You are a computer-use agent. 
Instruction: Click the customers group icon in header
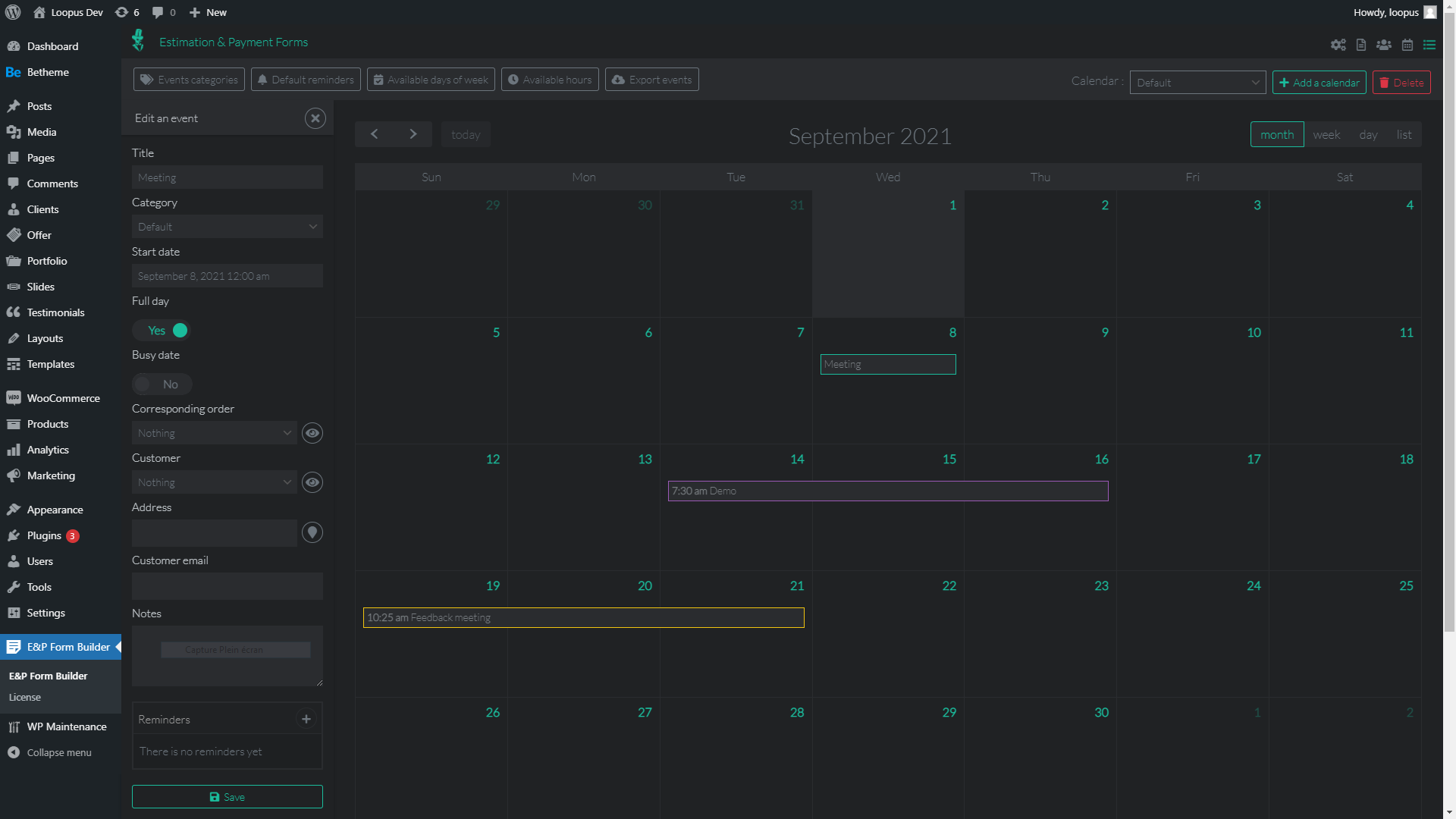1384,45
